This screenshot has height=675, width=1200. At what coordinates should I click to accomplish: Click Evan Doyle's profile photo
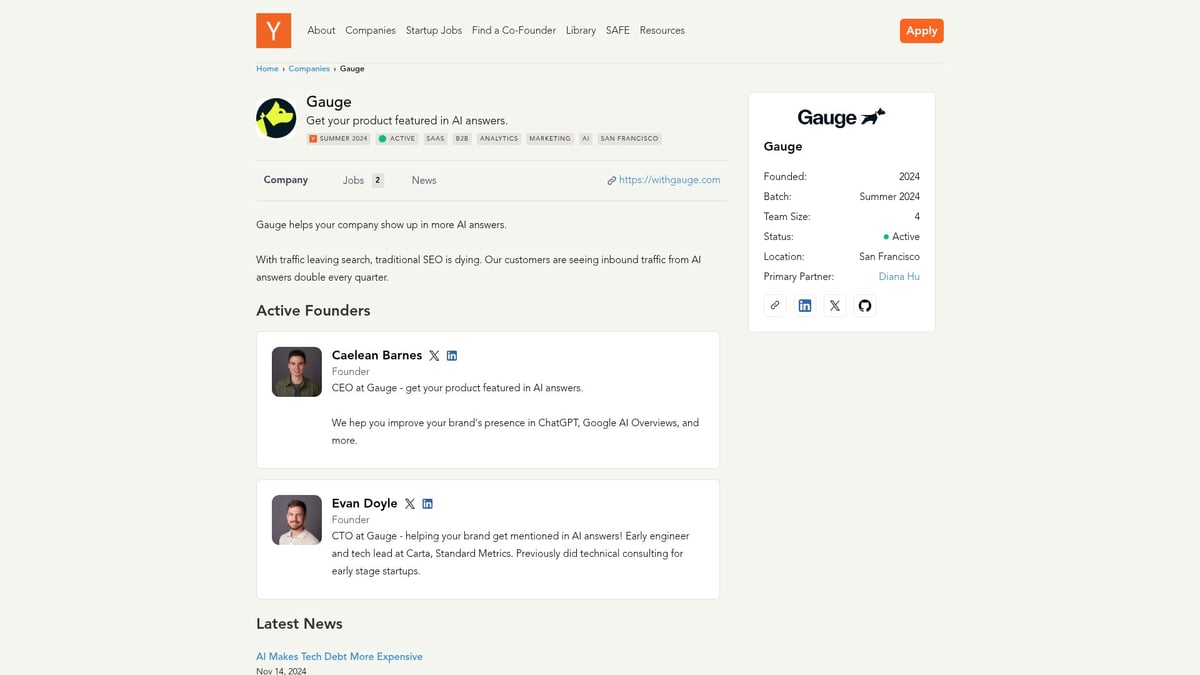click(x=297, y=520)
